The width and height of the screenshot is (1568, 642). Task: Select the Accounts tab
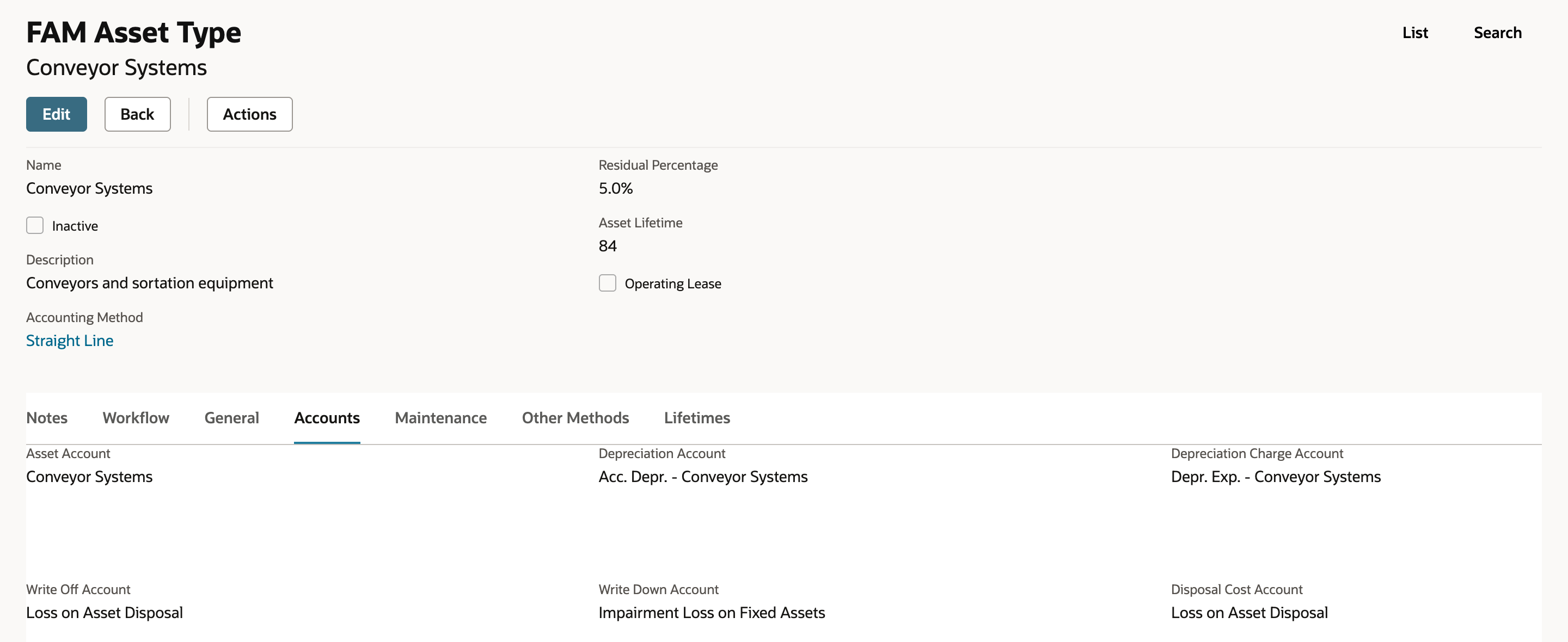(x=327, y=418)
